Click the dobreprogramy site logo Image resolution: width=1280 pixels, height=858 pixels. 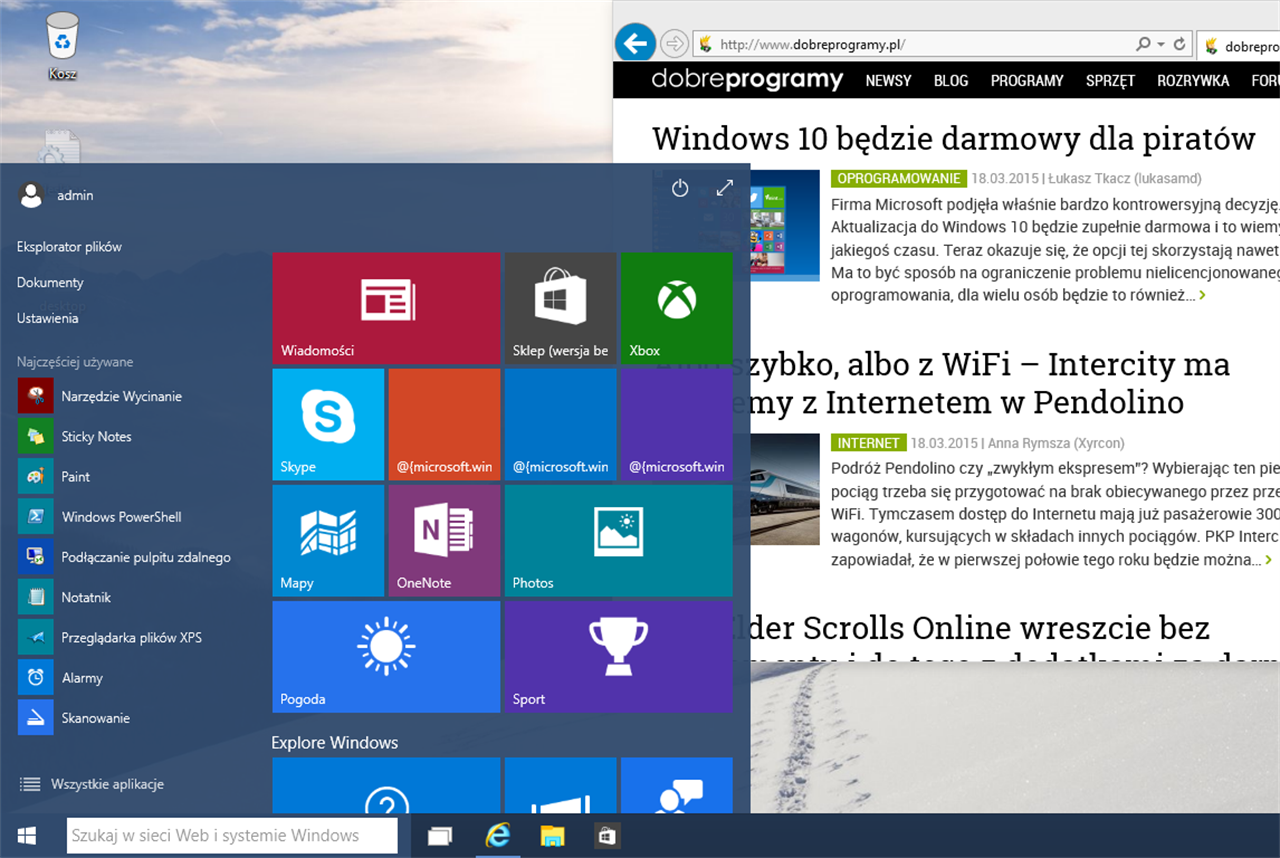[747, 80]
